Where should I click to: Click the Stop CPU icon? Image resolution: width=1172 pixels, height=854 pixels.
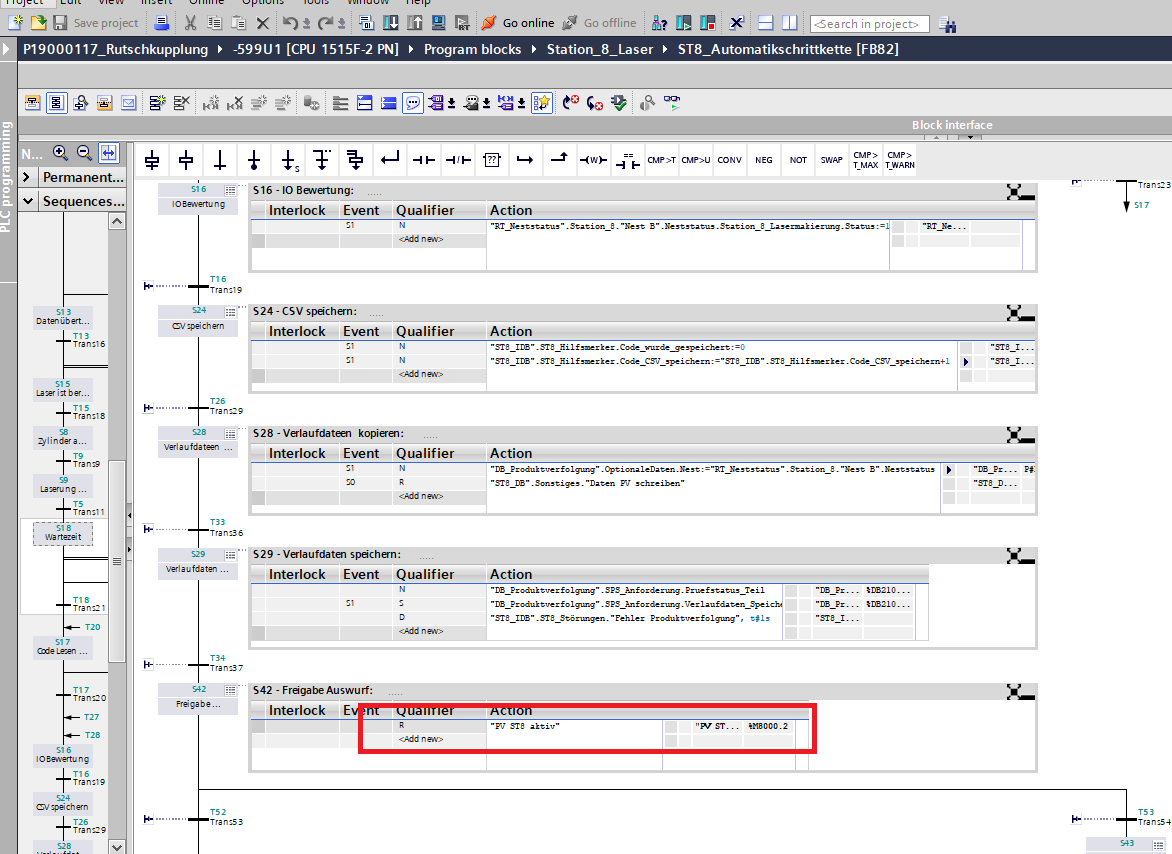tap(708, 22)
